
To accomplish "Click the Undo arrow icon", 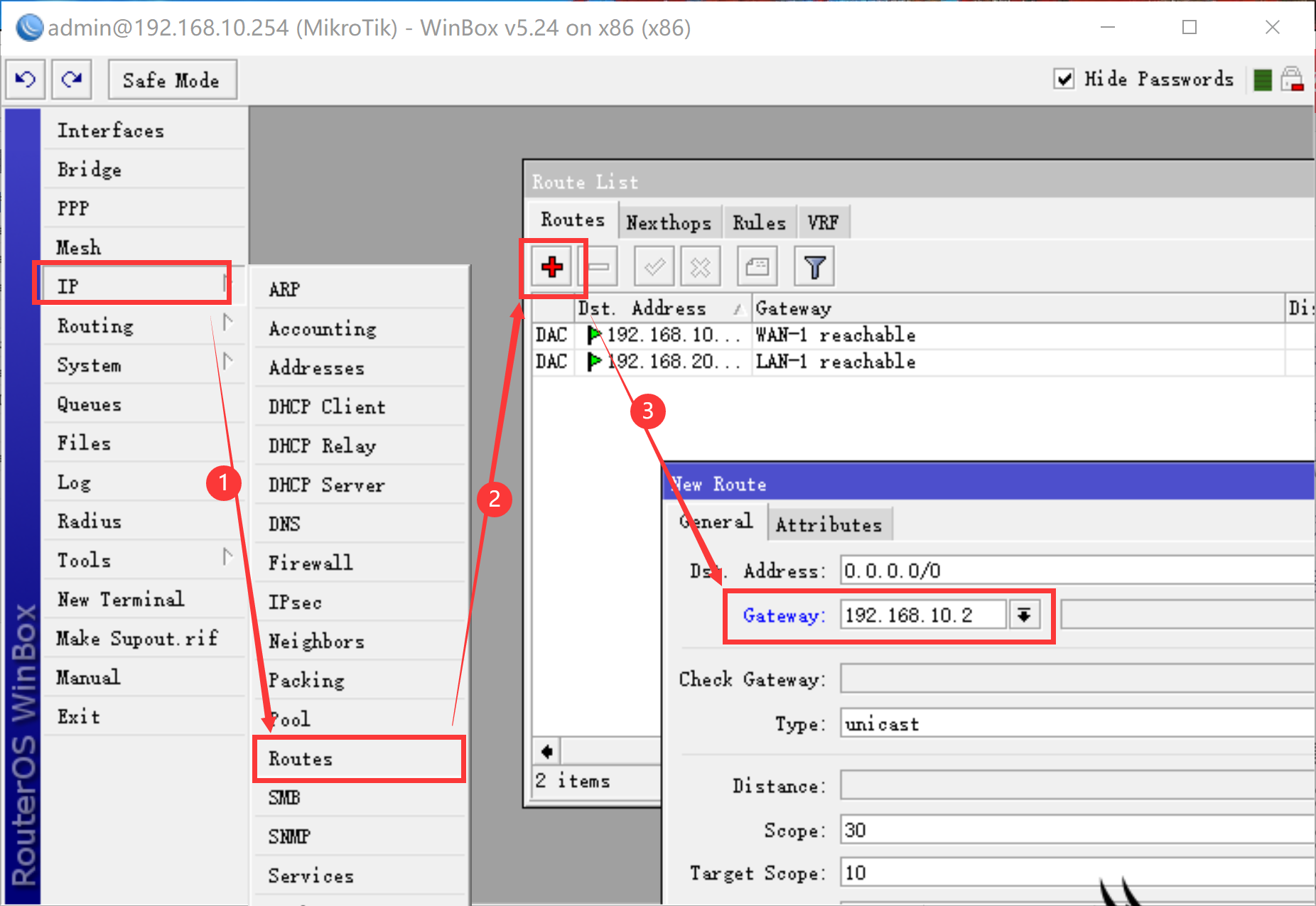I will click(25, 79).
